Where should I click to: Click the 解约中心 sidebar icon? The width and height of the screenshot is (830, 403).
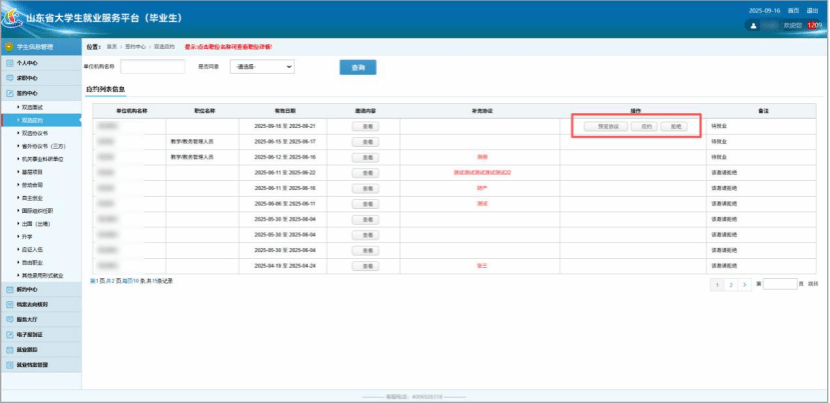tap(9, 288)
